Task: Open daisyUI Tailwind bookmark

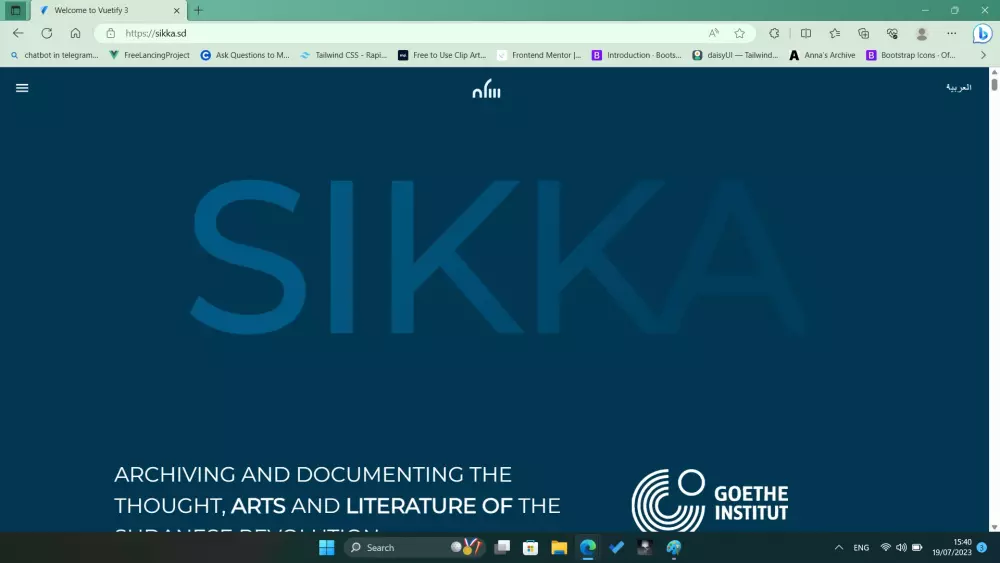Action: tap(735, 55)
